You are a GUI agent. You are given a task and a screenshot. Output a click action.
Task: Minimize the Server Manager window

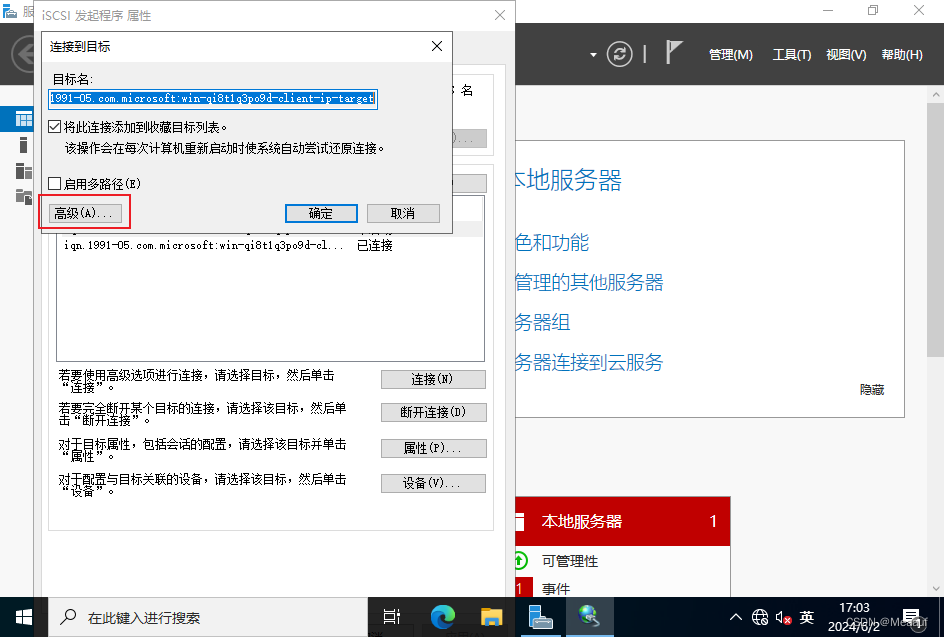tap(828, 10)
